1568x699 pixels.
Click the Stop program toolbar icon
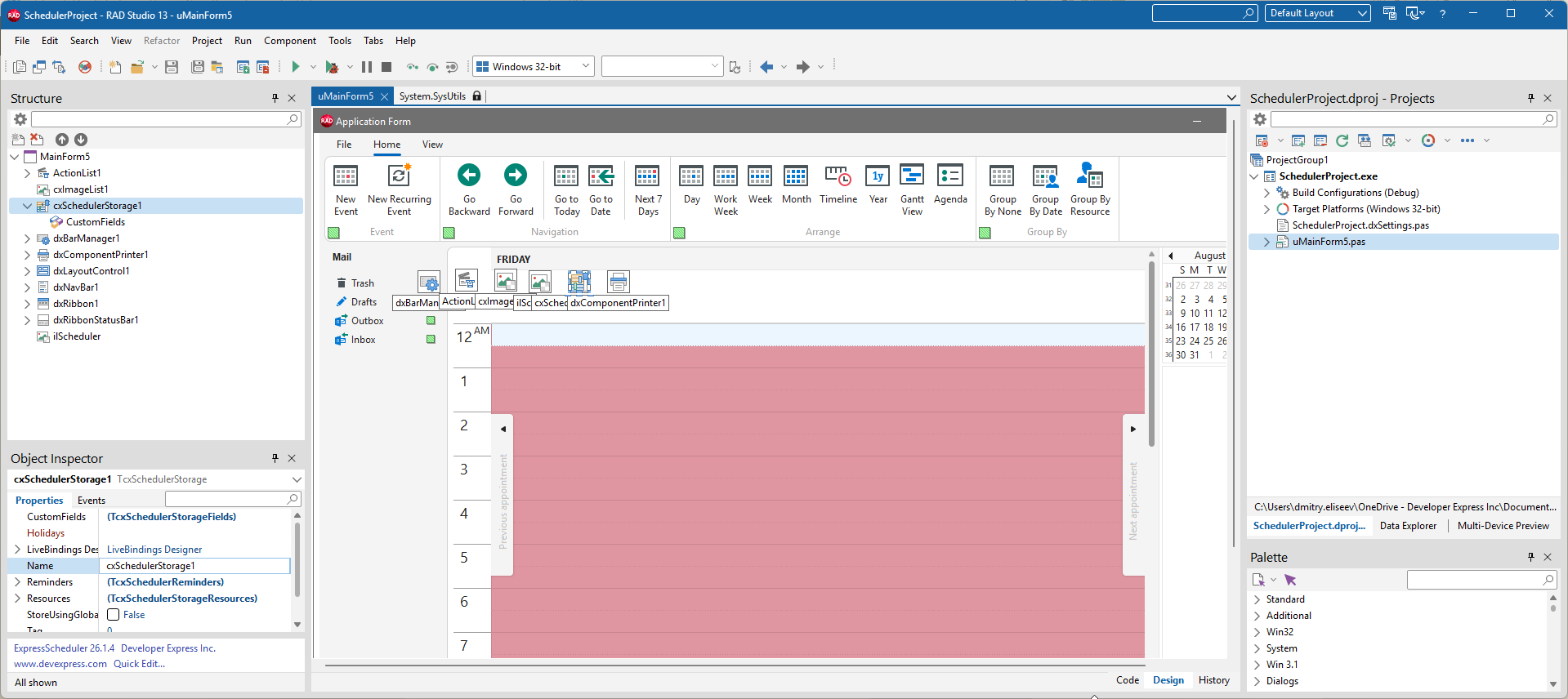click(386, 67)
